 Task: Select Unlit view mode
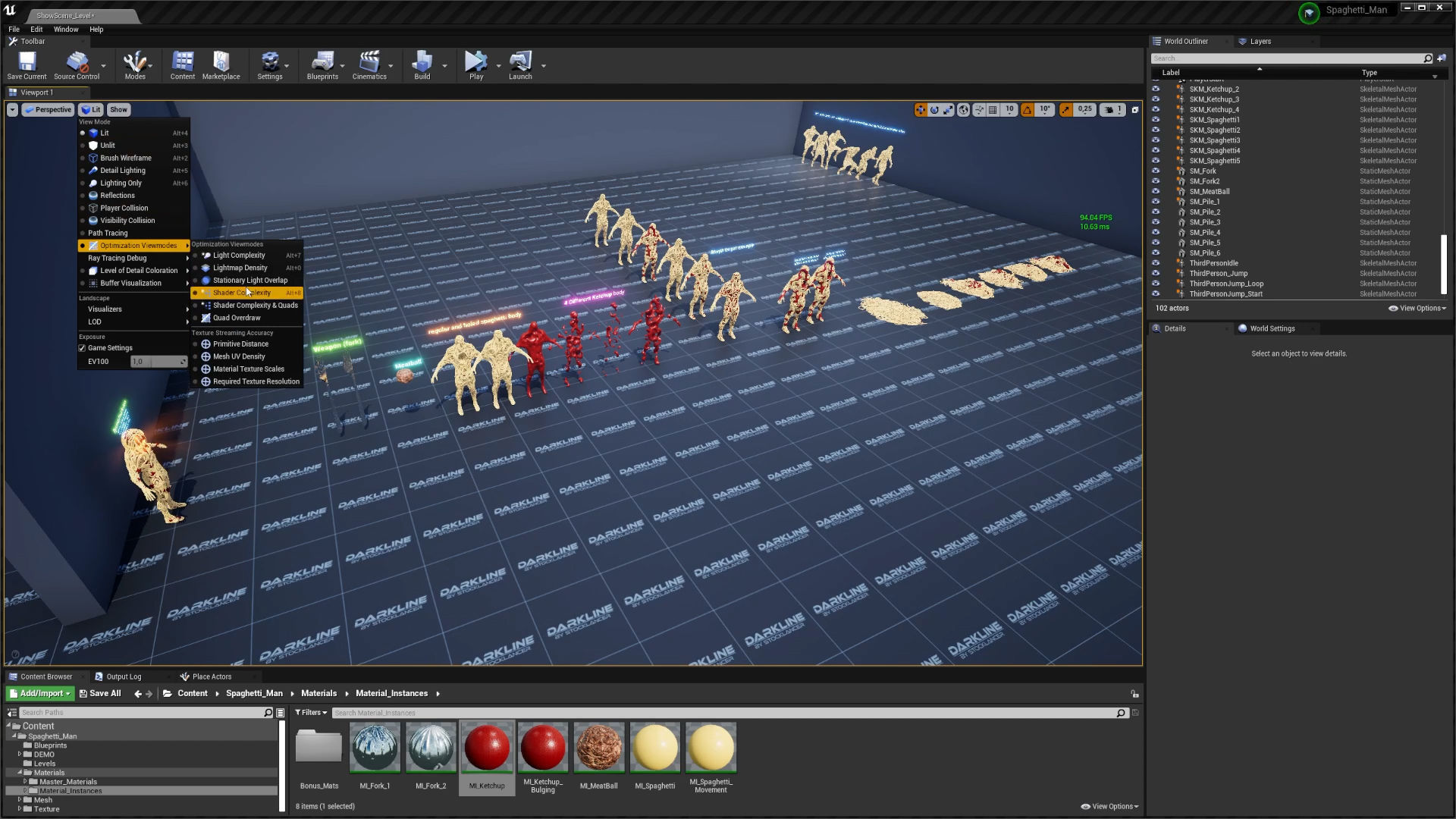(x=134, y=146)
